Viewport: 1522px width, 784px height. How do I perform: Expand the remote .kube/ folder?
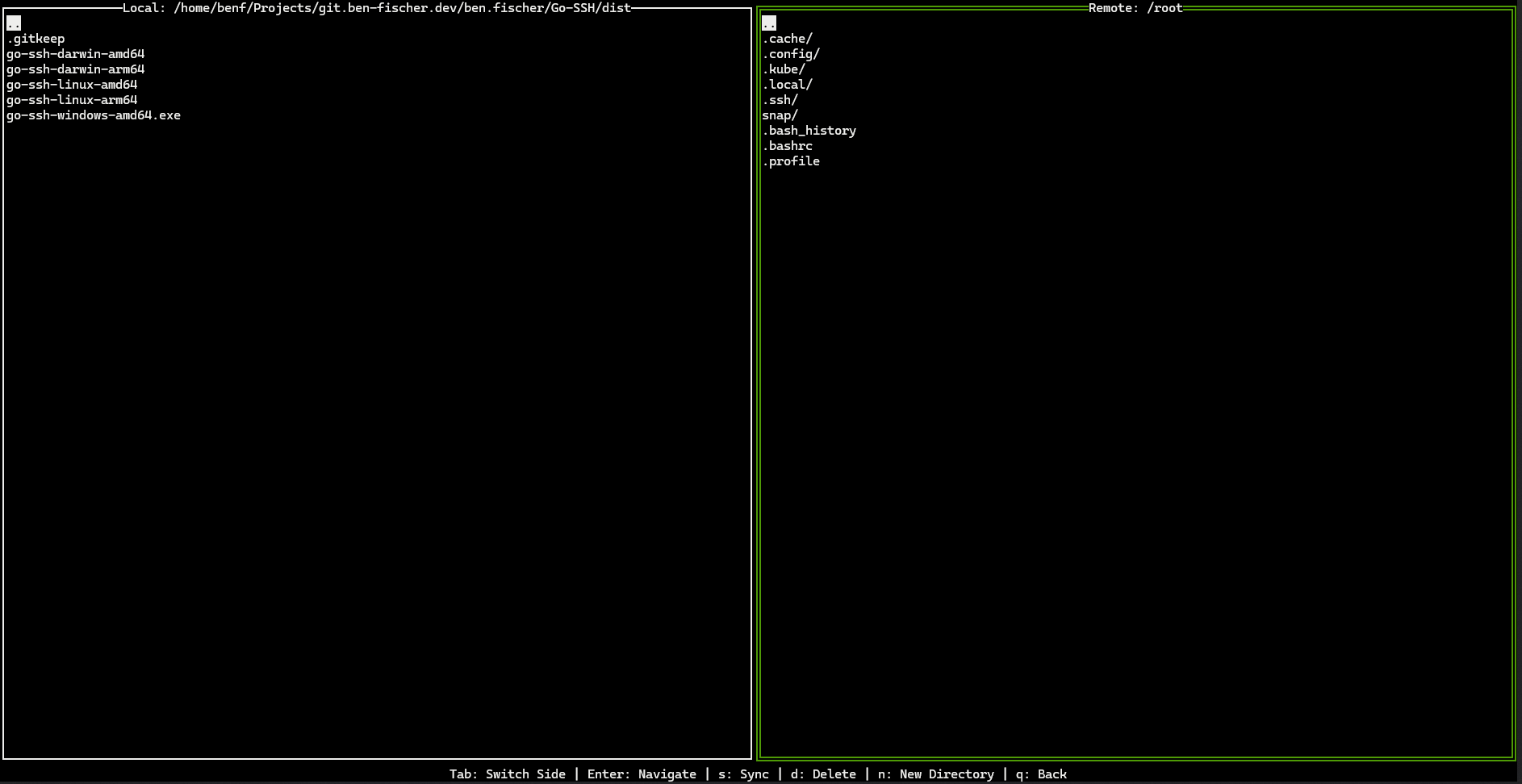point(784,69)
